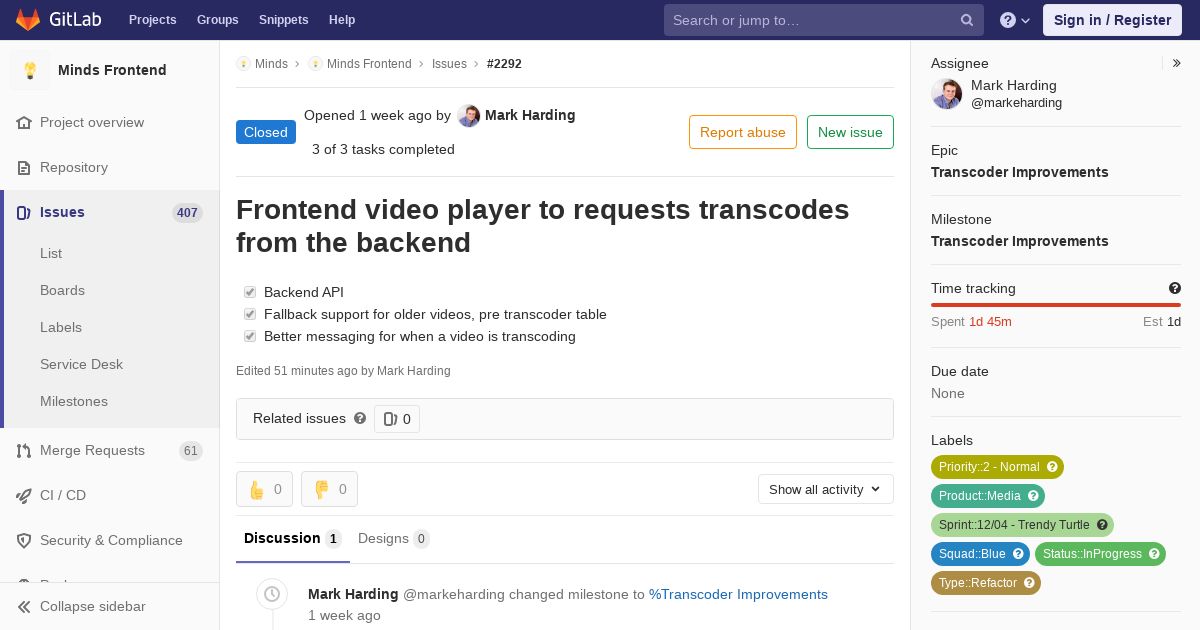1200x630 pixels.
Task: Click the Issues count badge 407
Action: (187, 213)
